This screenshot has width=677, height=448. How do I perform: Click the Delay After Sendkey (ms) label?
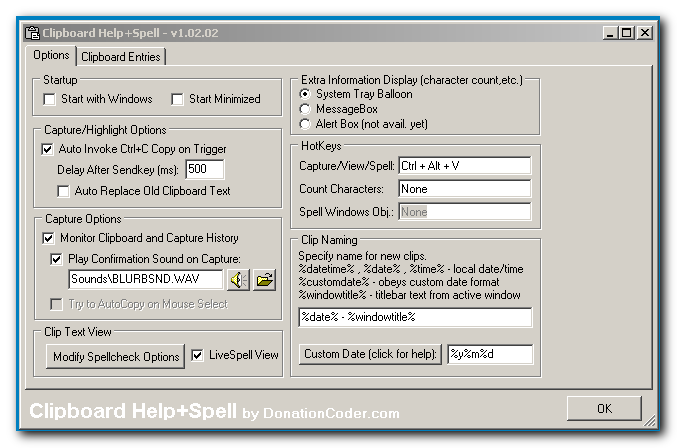118,170
